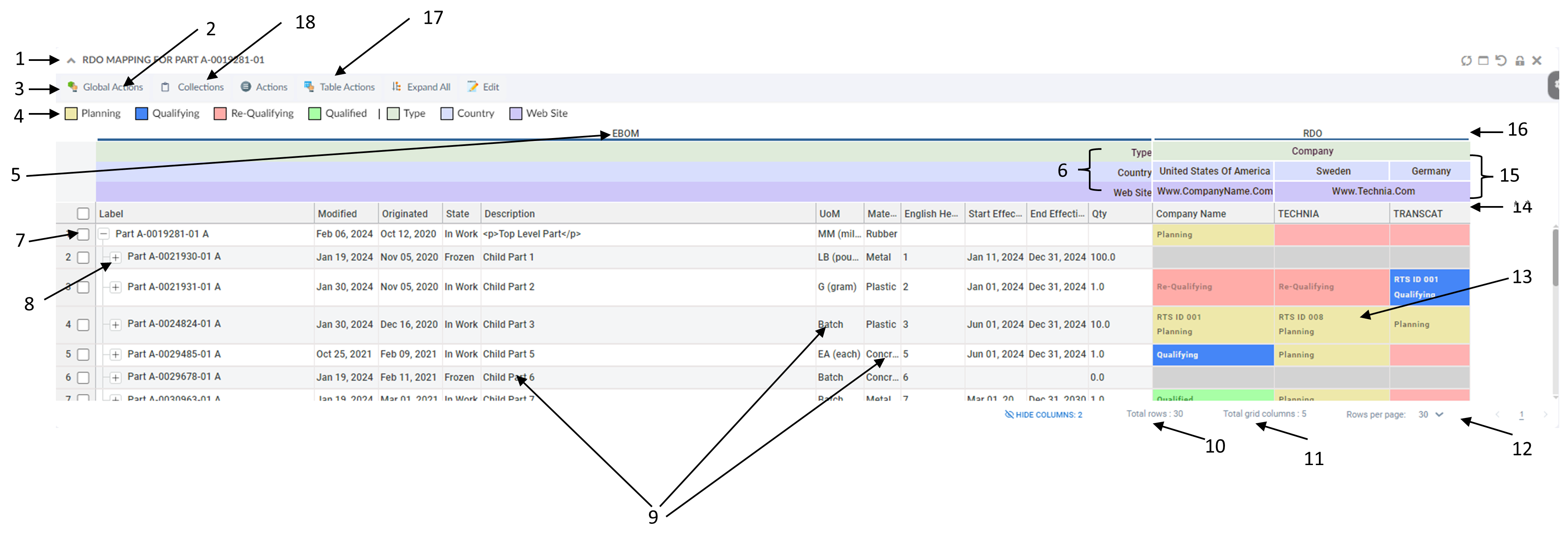Click the lock icon in widget header

[1519, 60]
